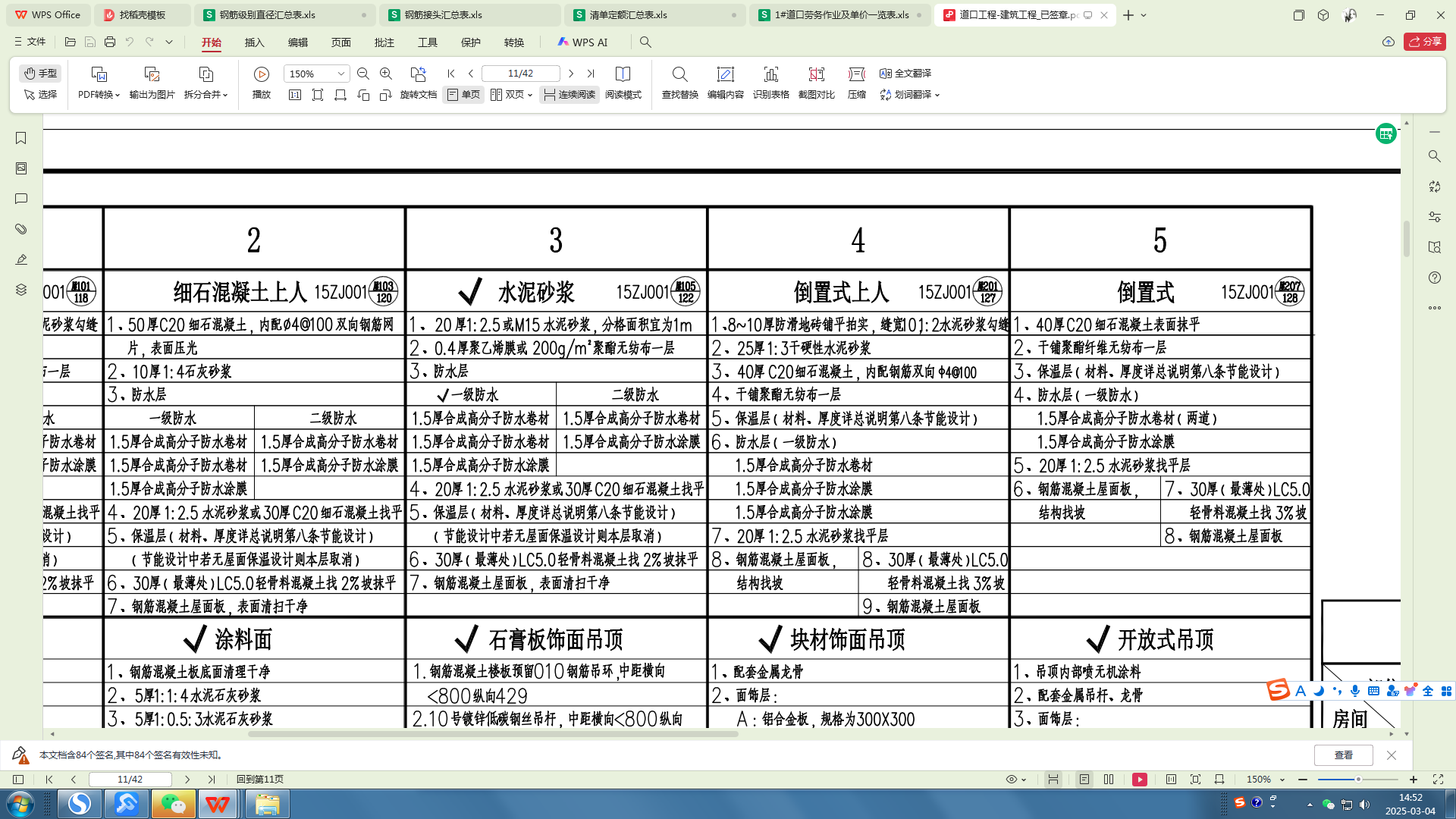The height and width of the screenshot is (819, 1456).
Task: Click the 11/42 page number field in toolbar
Action: point(521,74)
